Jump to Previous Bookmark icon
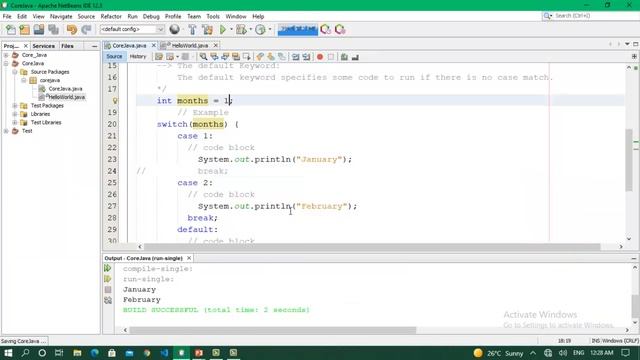The height and width of the screenshot is (360, 640). coord(260,57)
